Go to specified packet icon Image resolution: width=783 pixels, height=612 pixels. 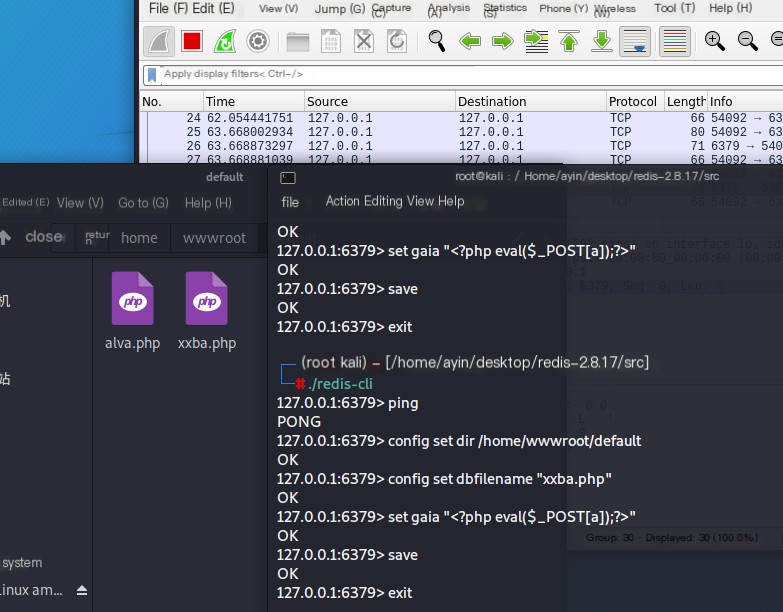point(536,41)
